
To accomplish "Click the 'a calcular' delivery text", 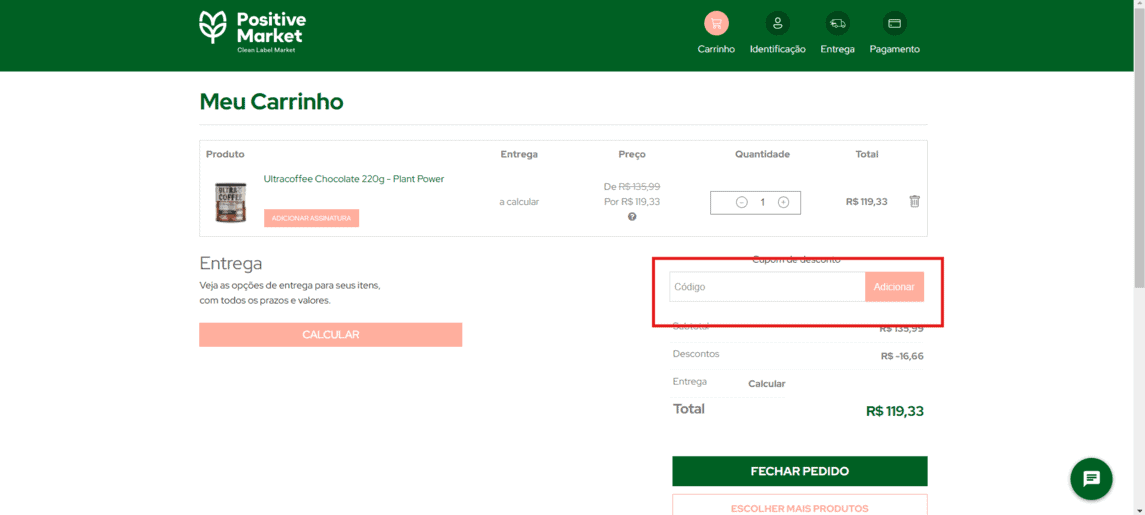I will pos(519,202).
